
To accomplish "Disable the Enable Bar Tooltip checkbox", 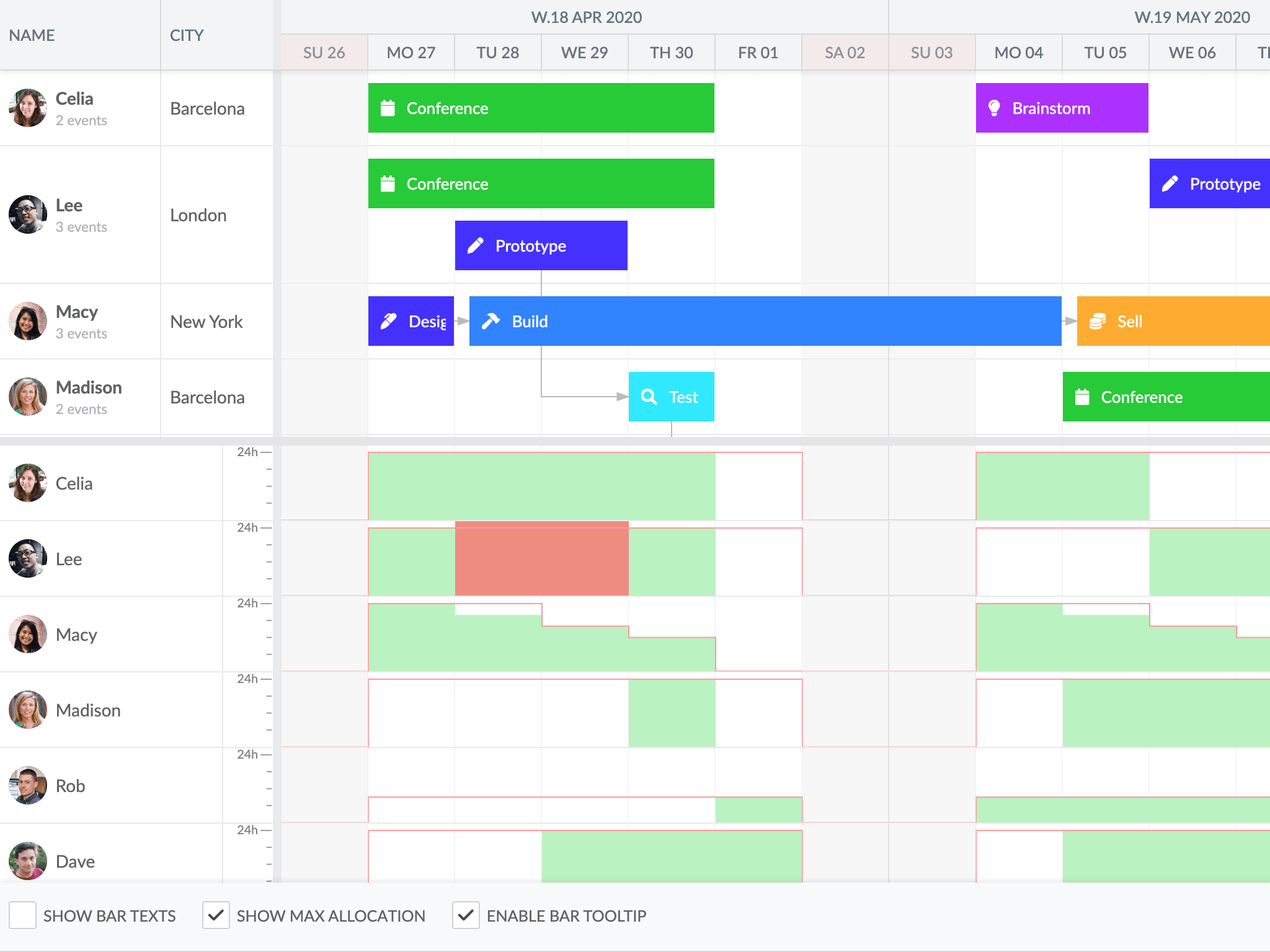I will [x=466, y=915].
